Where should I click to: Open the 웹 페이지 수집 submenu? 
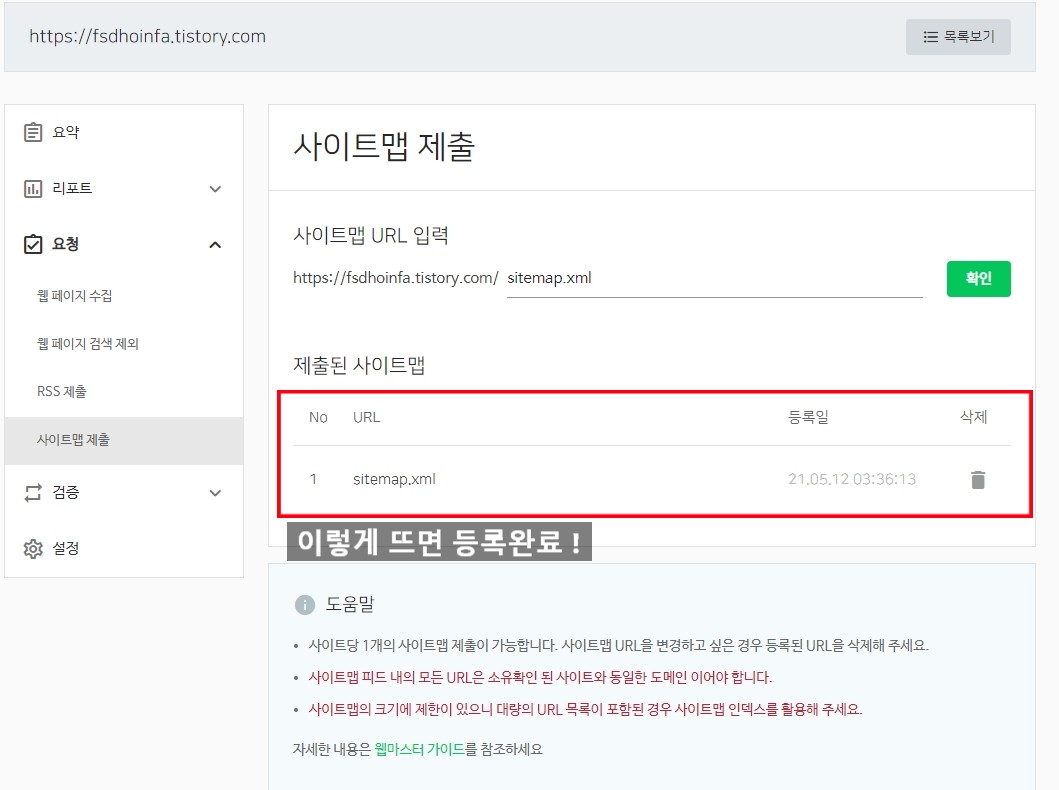point(74,295)
